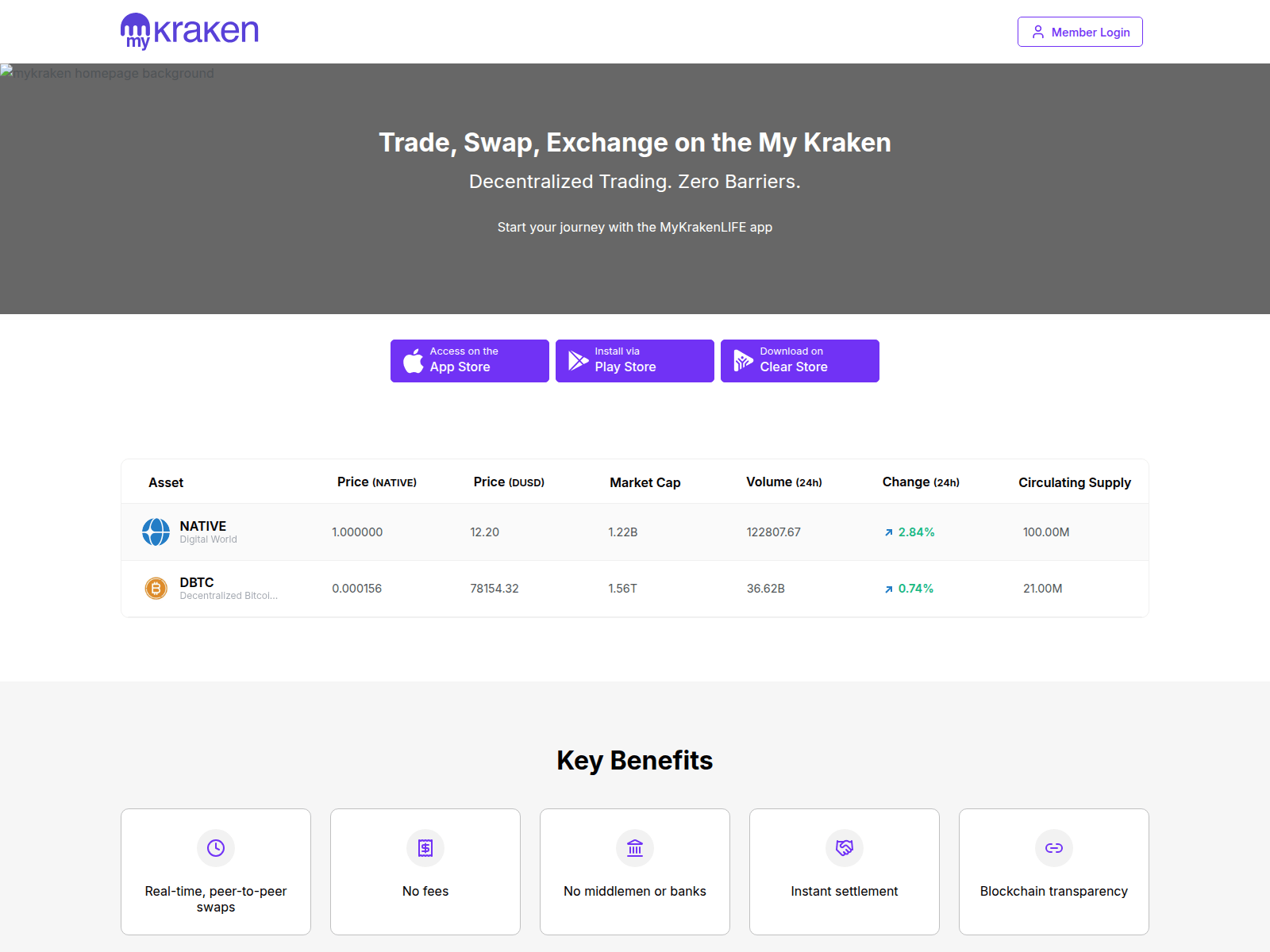Screen dimensions: 1270x952
Task: Click the Volume (24h) column header
Action: click(x=784, y=482)
